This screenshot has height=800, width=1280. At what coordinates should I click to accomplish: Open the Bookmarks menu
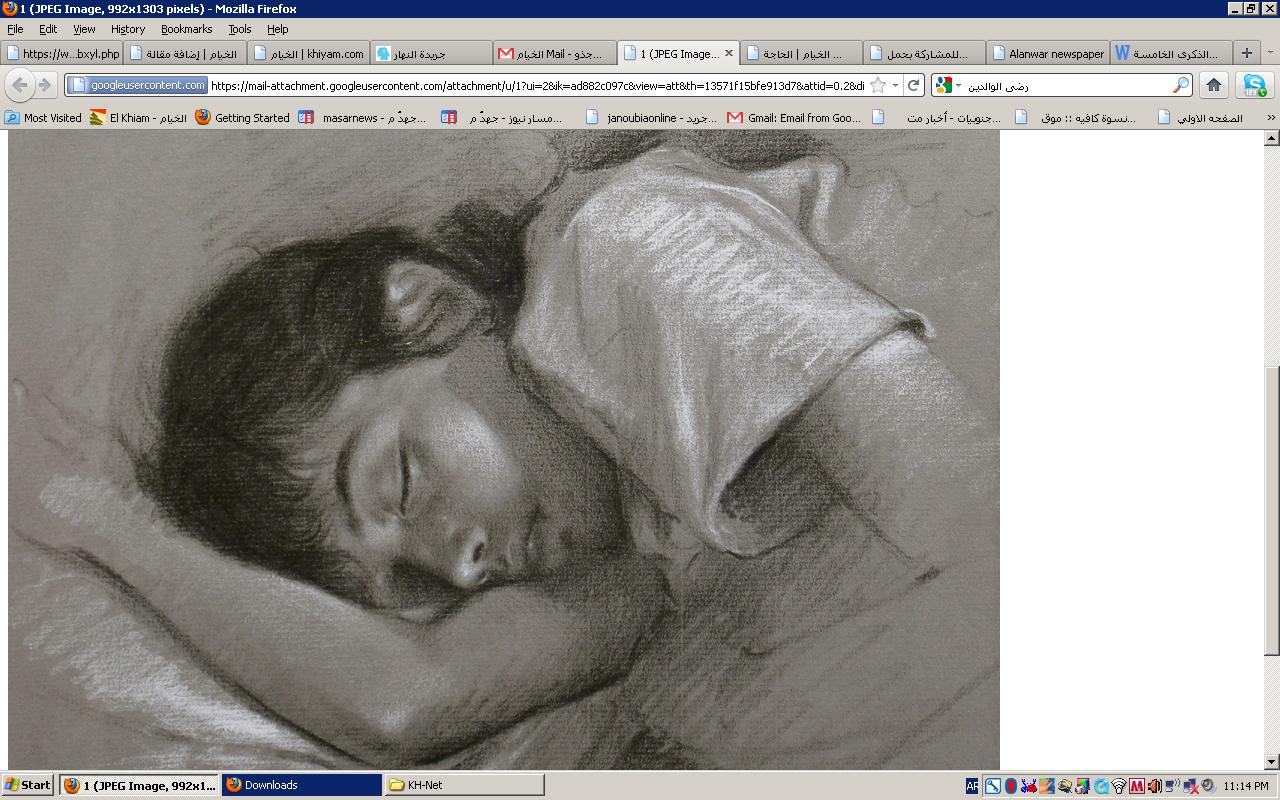click(x=186, y=29)
